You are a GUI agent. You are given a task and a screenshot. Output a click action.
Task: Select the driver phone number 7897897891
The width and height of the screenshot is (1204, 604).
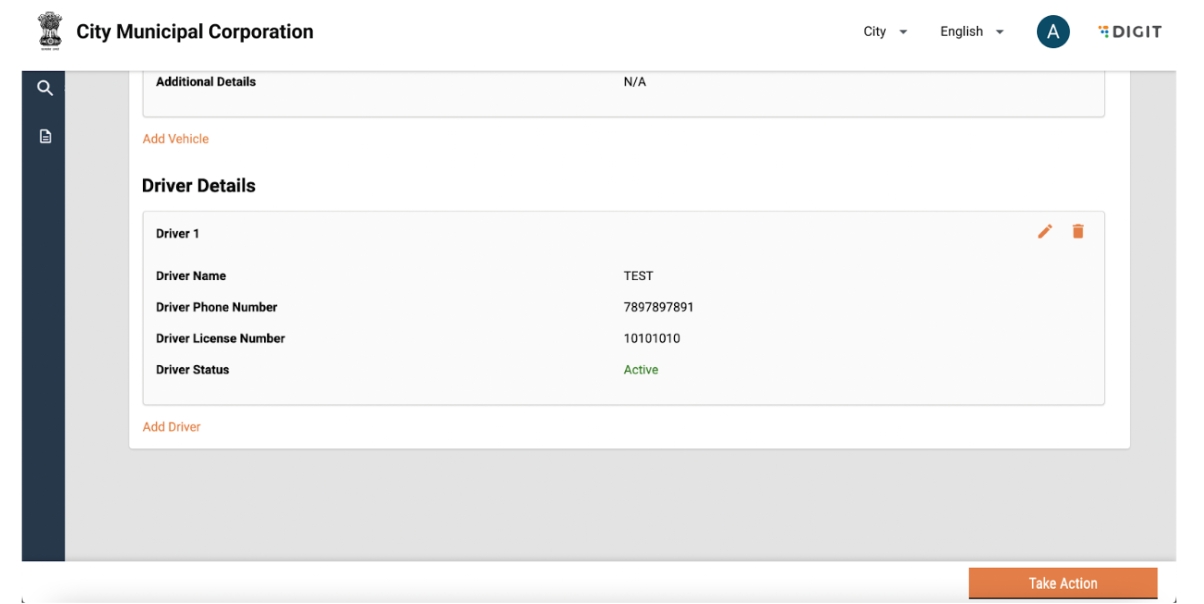pyautogui.click(x=658, y=307)
